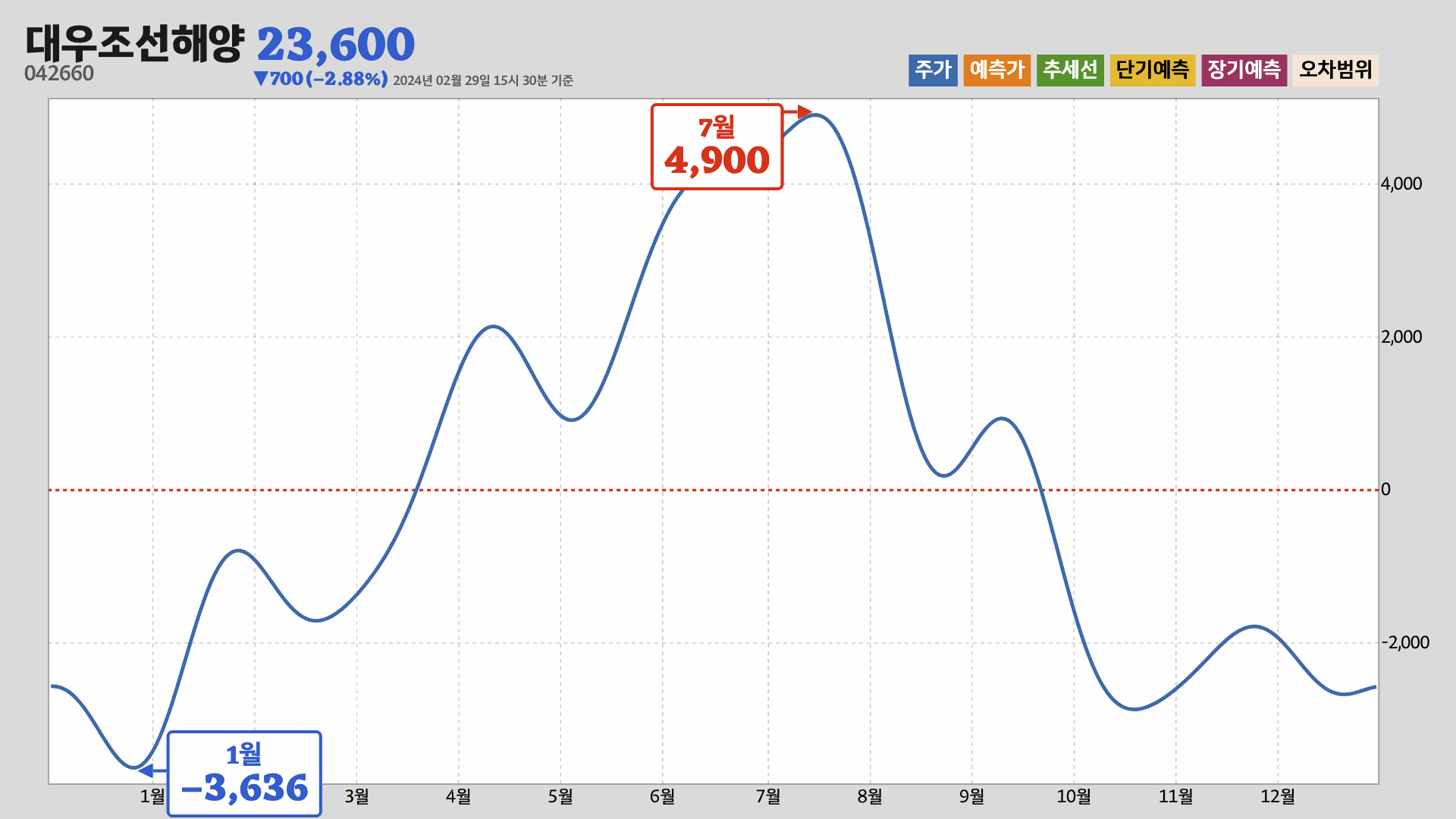Click the 7월 4,900 peak label
The image size is (1456, 819).
coord(717,147)
